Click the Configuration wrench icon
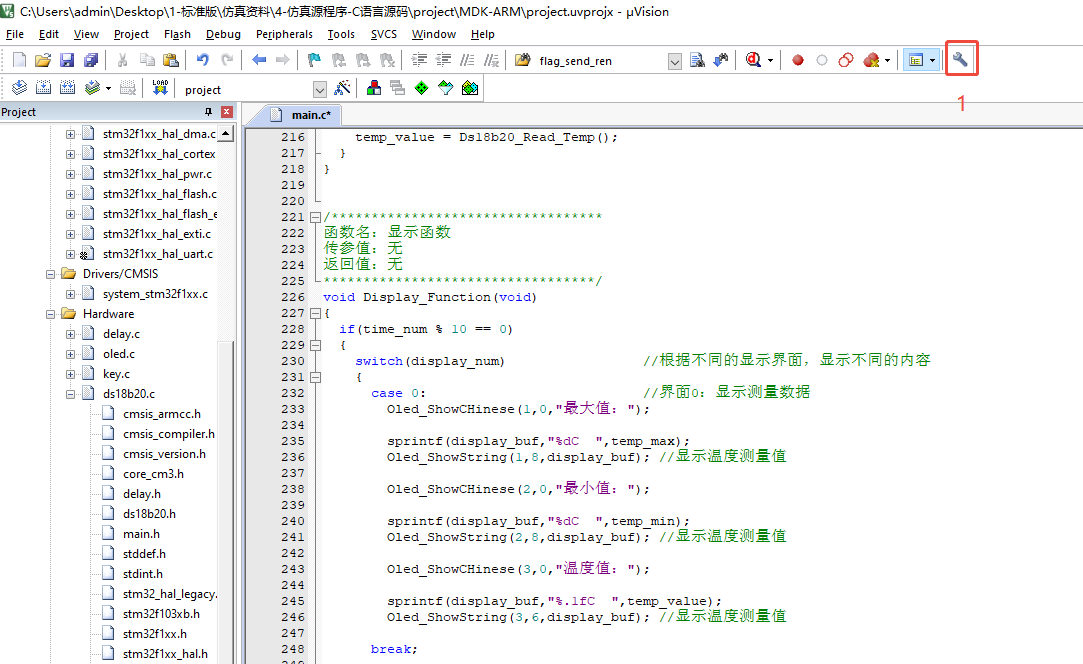The image size is (1083, 664). (x=960, y=60)
